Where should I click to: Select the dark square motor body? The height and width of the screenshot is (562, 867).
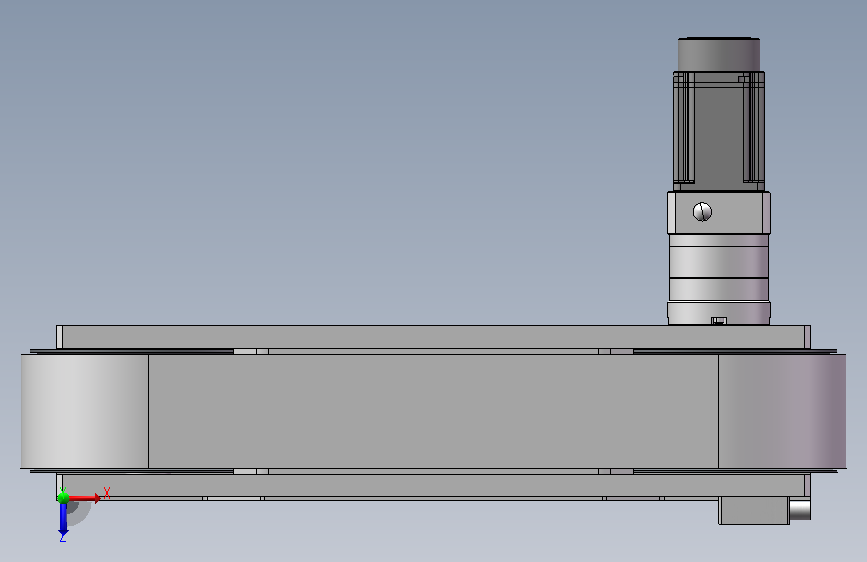tap(719, 131)
